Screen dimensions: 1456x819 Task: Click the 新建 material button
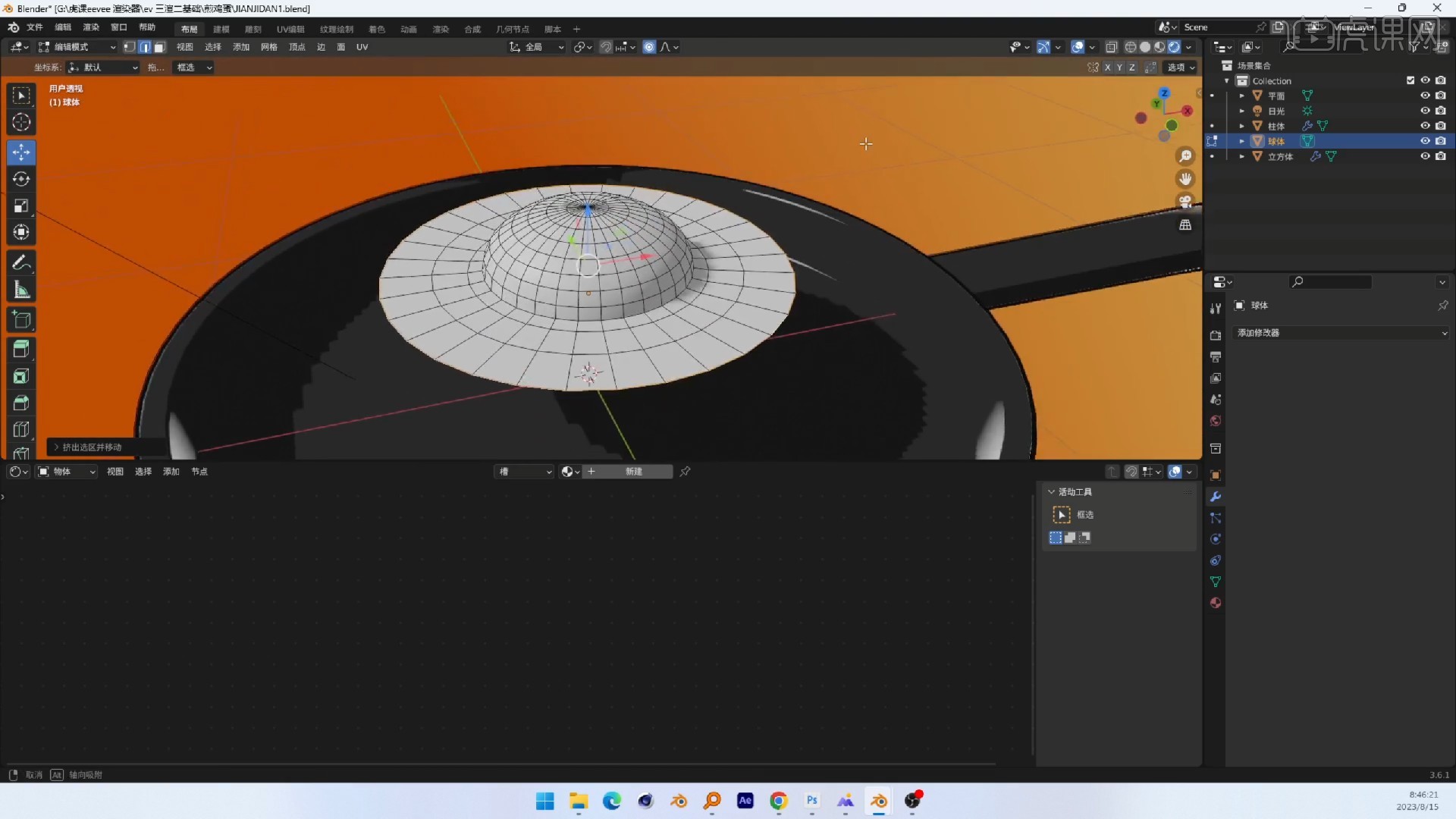click(634, 472)
